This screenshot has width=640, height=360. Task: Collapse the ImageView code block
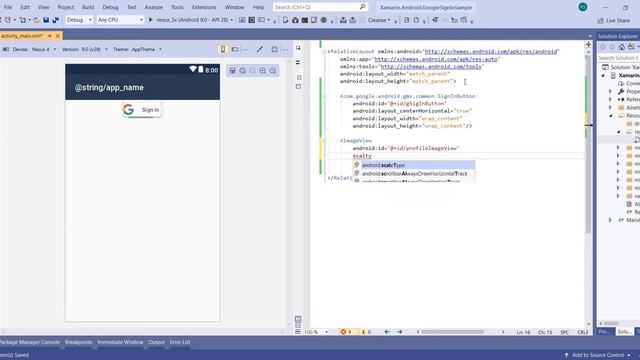point(324,140)
